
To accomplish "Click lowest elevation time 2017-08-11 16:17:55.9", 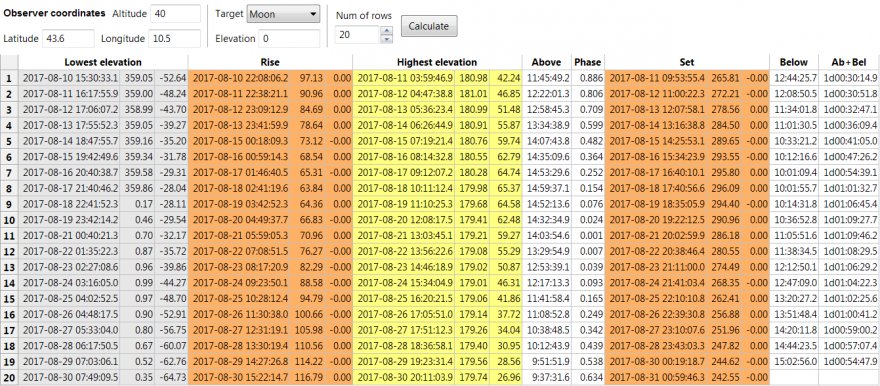I will pos(71,94).
